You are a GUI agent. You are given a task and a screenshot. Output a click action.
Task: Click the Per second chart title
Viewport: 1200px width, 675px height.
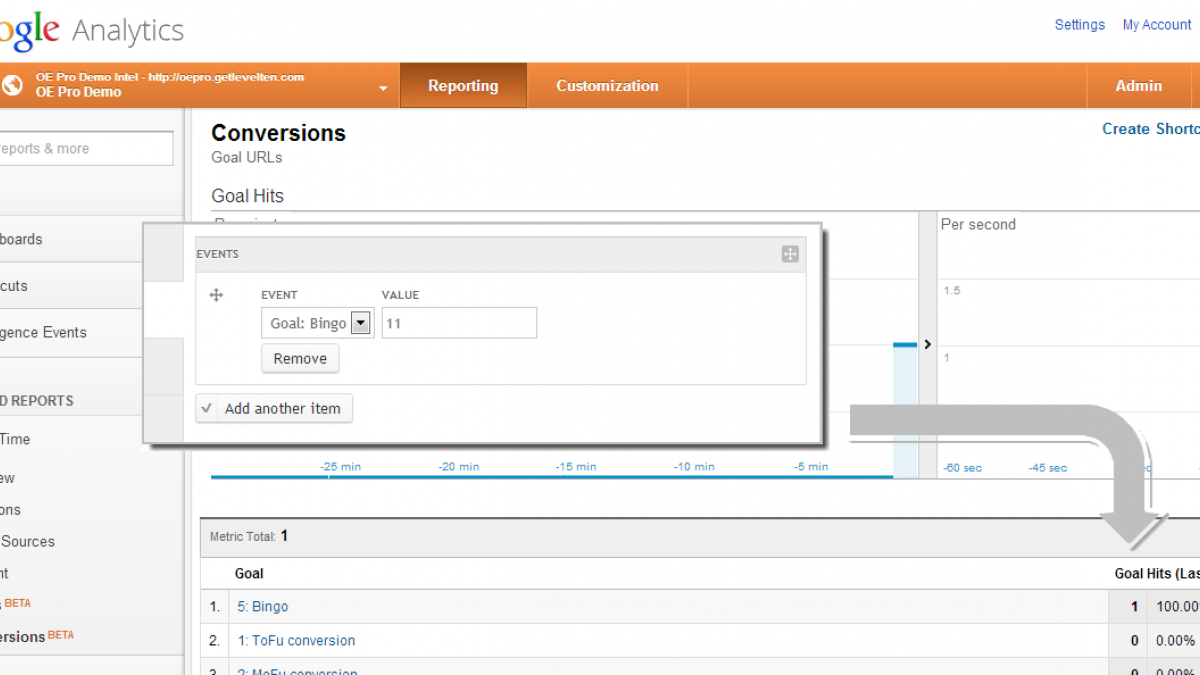[978, 225]
